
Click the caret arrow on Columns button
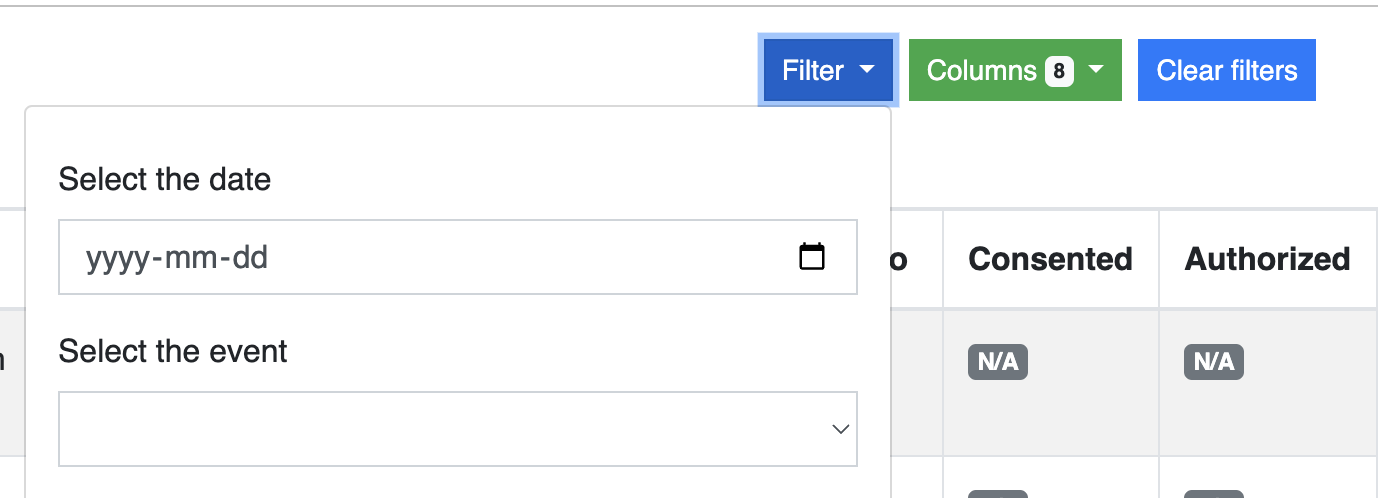[x=1096, y=70]
